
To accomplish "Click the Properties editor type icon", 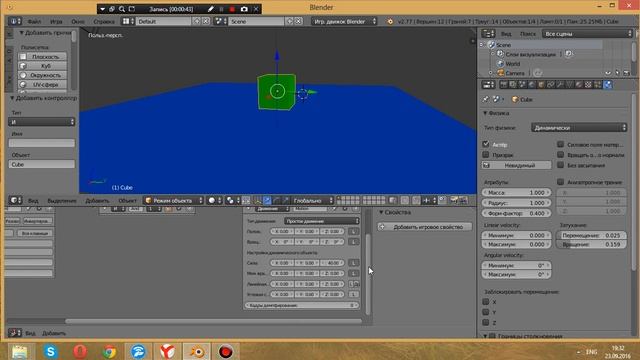I will click(x=488, y=84).
